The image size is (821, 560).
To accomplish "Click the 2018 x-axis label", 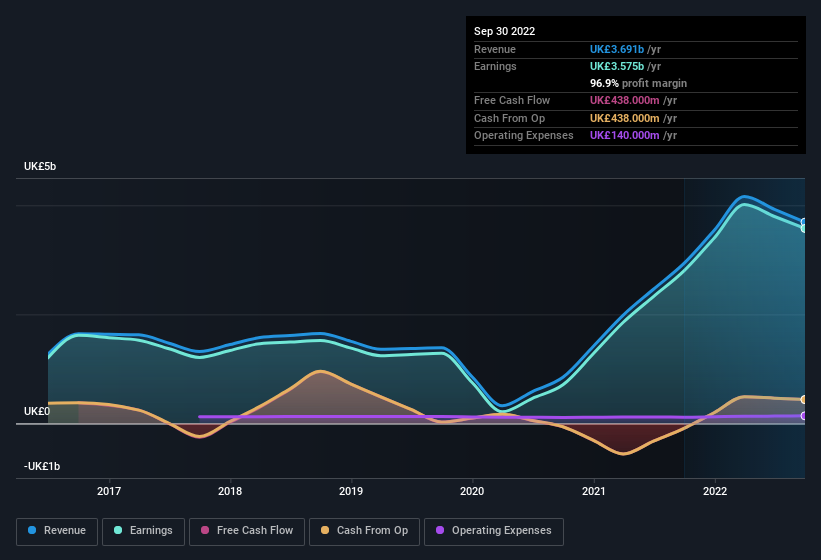I will pyautogui.click(x=230, y=491).
